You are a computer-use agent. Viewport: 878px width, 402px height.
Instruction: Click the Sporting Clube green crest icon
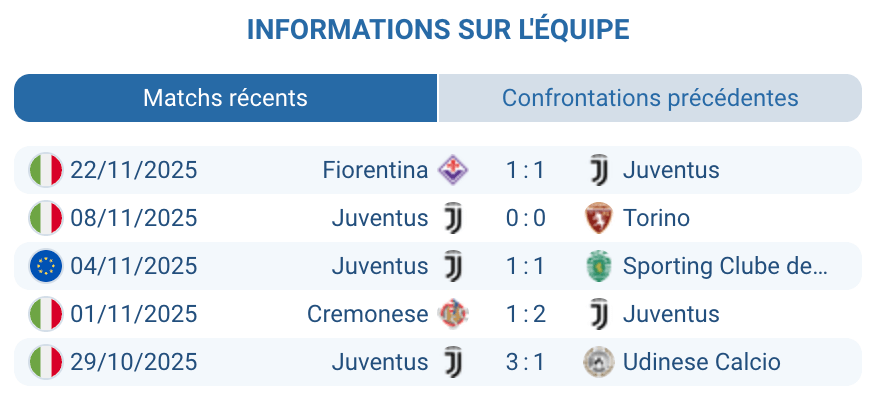tap(598, 266)
